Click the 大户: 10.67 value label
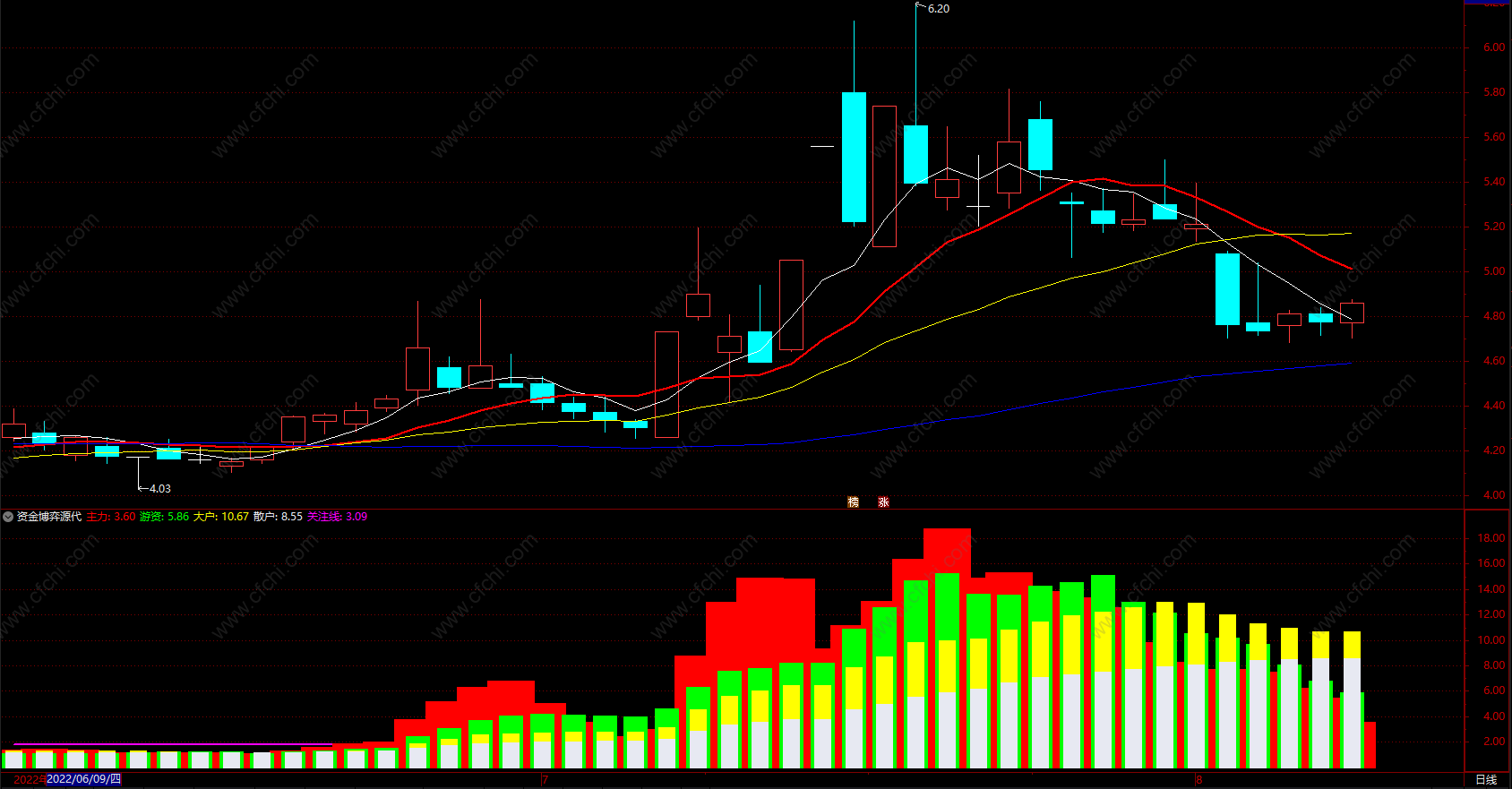The image size is (1512, 789). pos(221,517)
